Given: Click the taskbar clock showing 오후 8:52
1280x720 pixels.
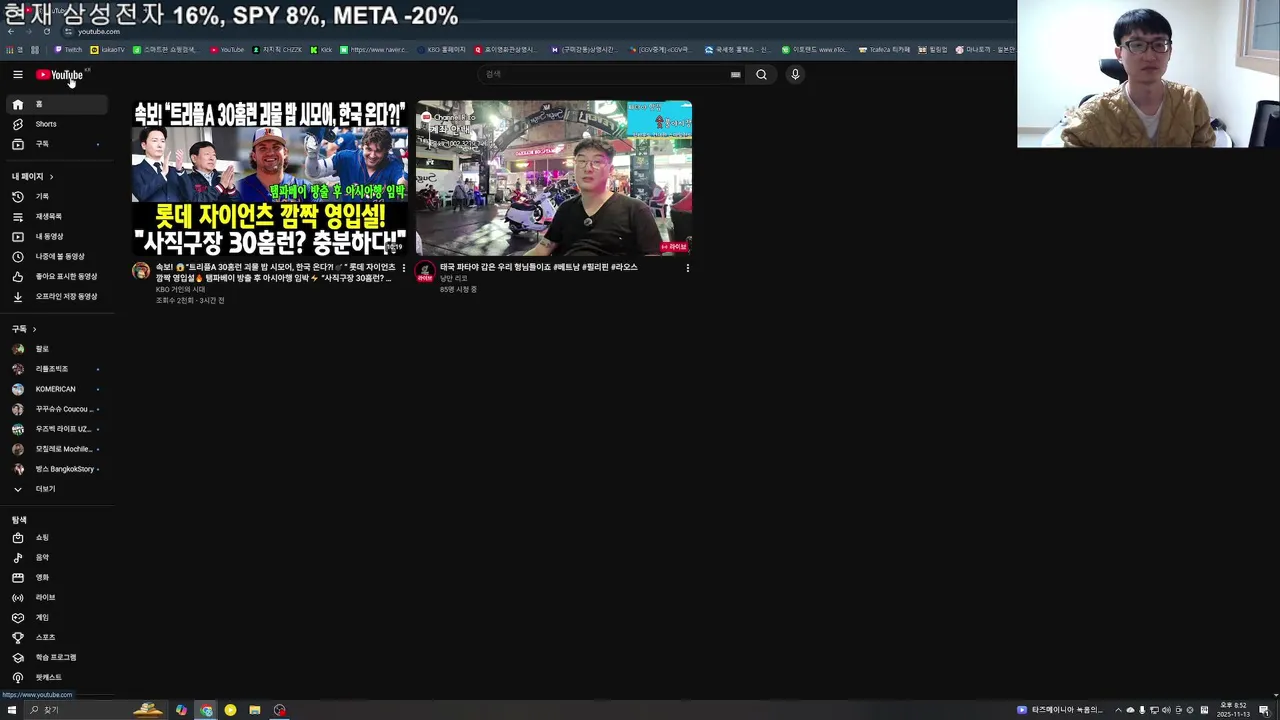Looking at the screenshot, I should coord(1233,710).
